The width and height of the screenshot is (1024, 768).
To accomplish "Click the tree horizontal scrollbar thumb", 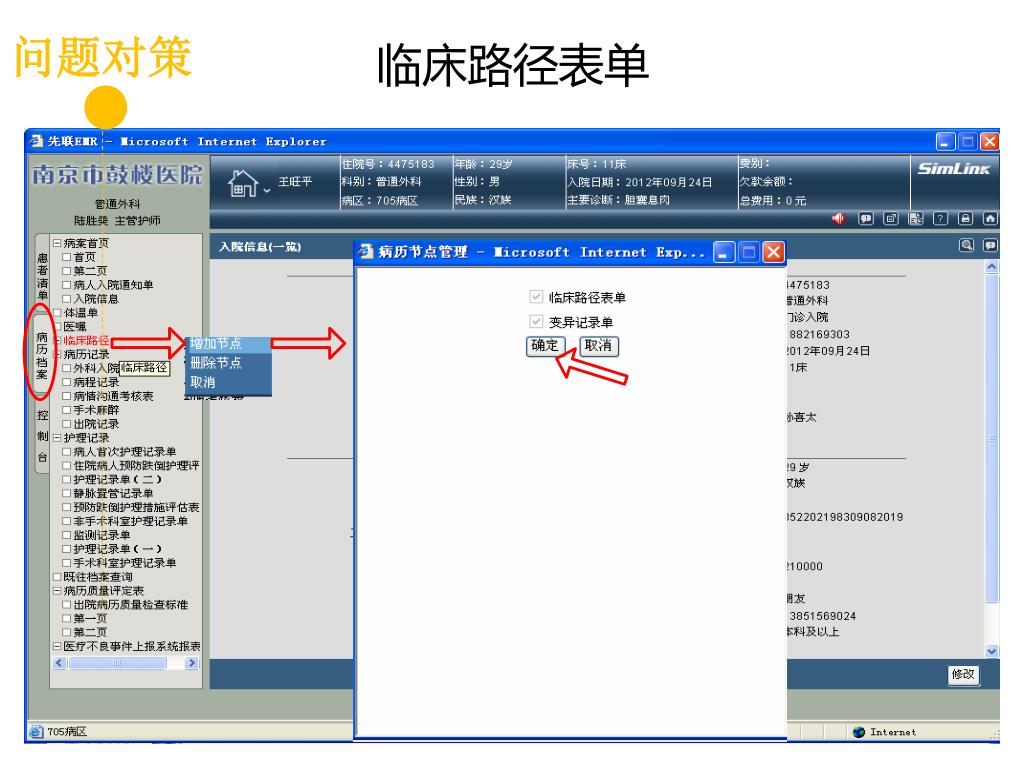I will tap(118, 663).
